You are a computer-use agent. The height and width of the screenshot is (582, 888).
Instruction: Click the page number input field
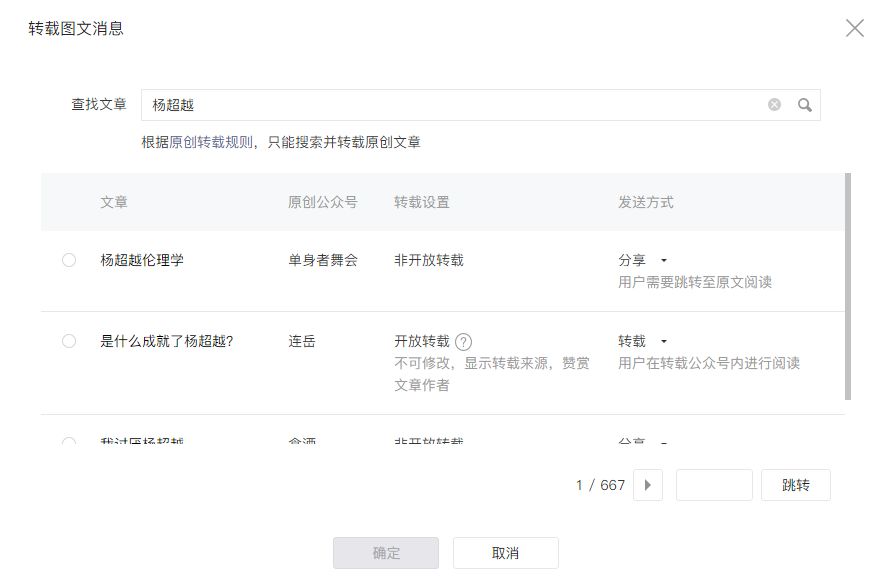[714, 485]
